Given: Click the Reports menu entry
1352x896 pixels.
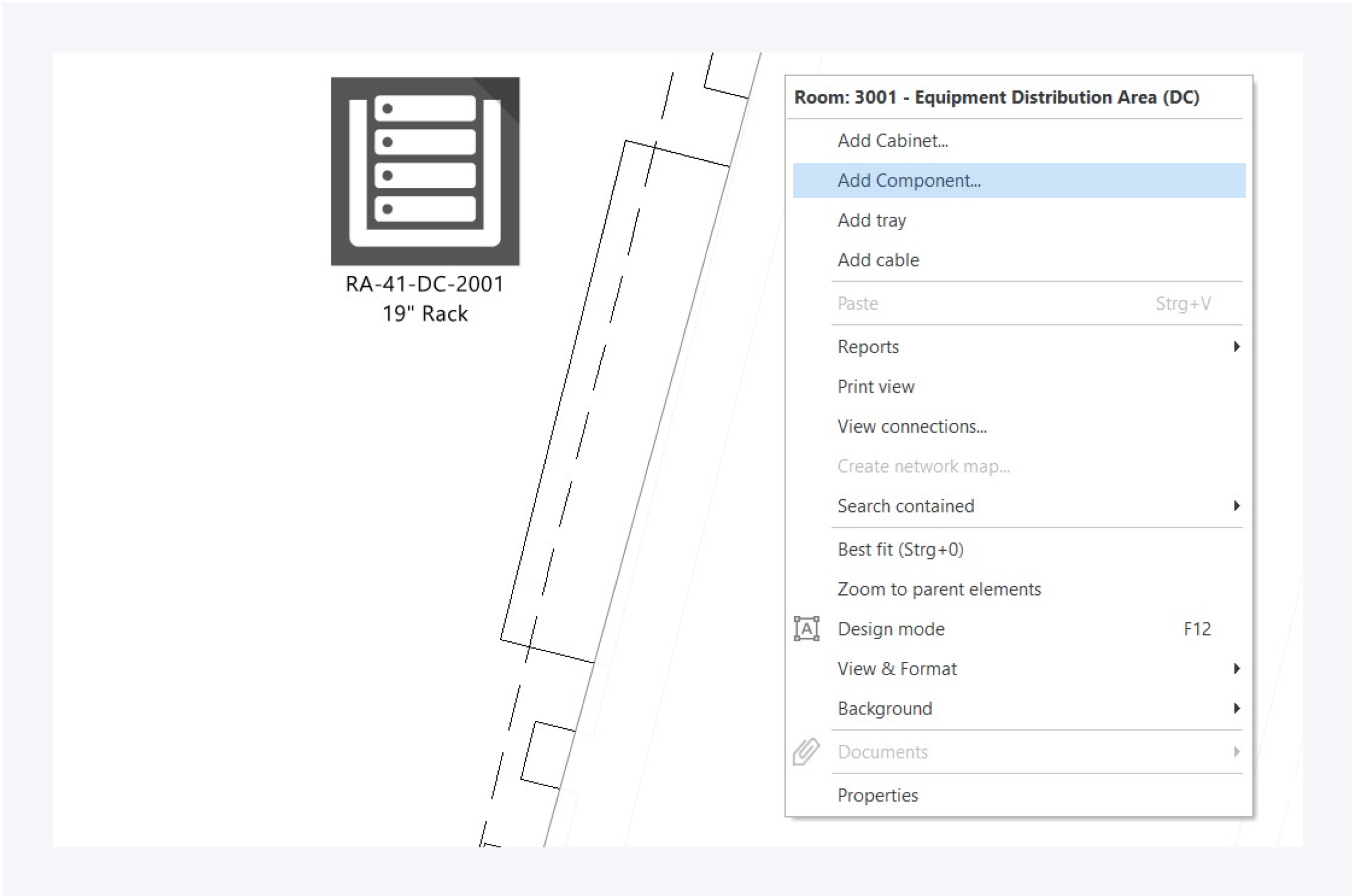Looking at the screenshot, I should click(x=868, y=347).
